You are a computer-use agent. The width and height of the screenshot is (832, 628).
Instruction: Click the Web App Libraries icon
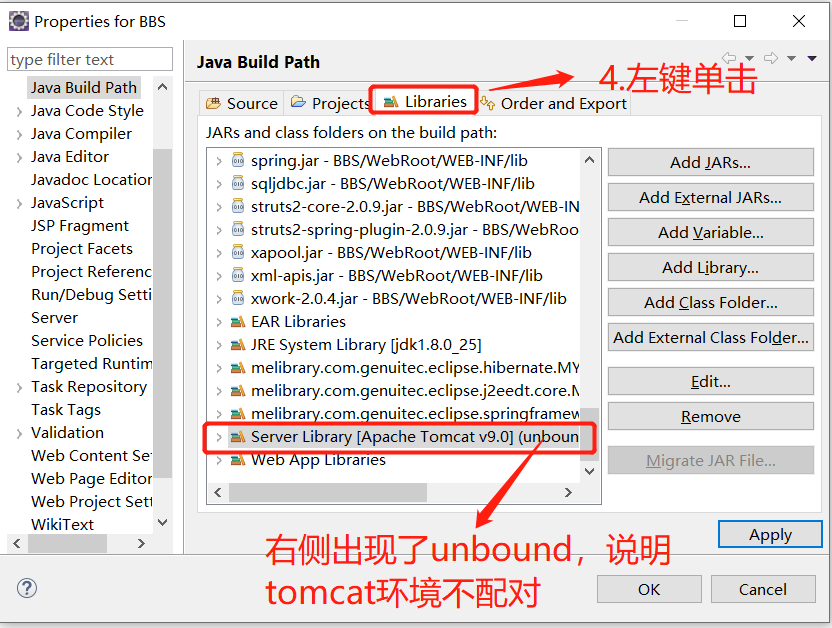pos(238,460)
